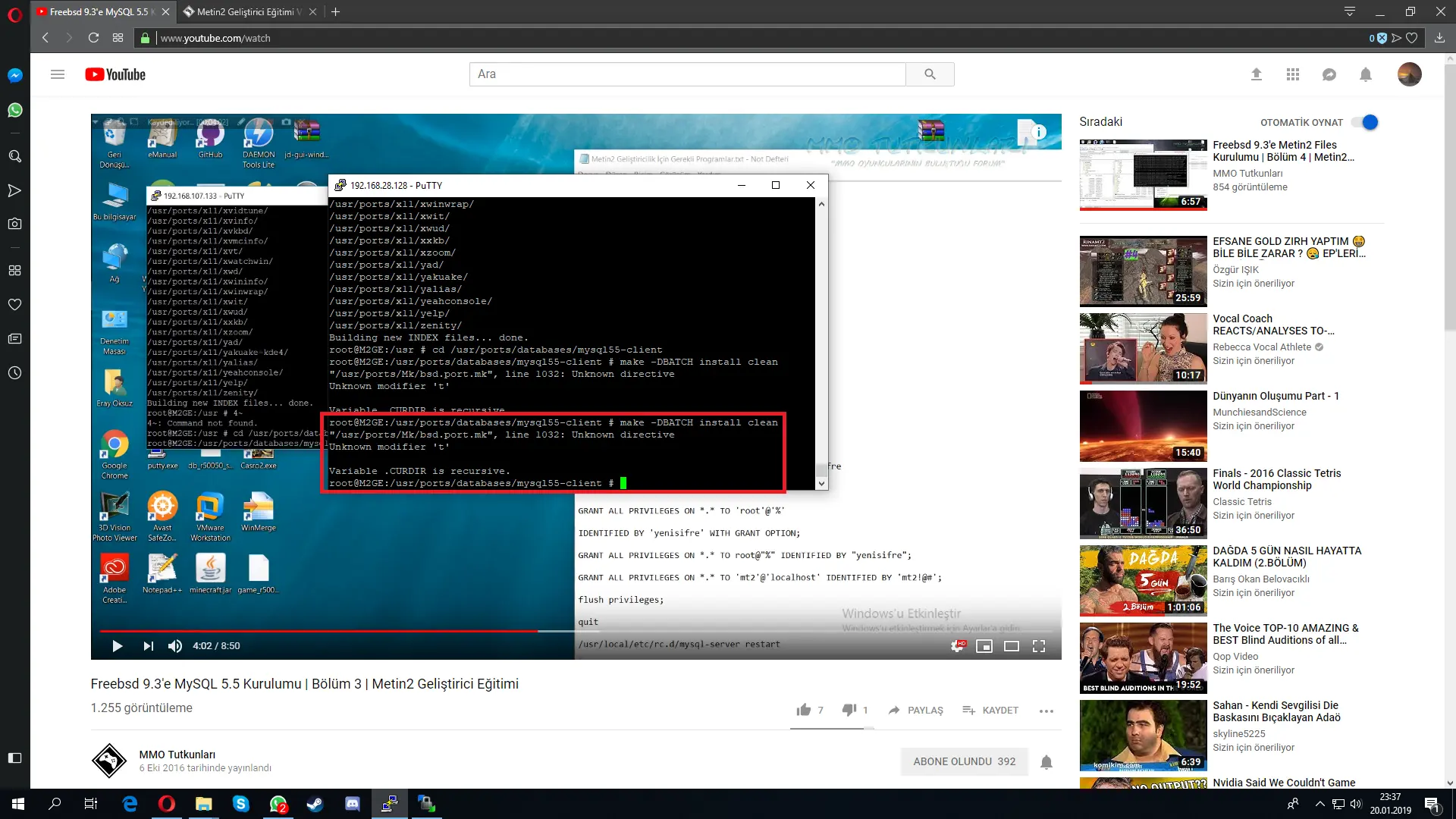Open the YouTube hamburger guide menu
The image size is (1456, 819).
[58, 74]
